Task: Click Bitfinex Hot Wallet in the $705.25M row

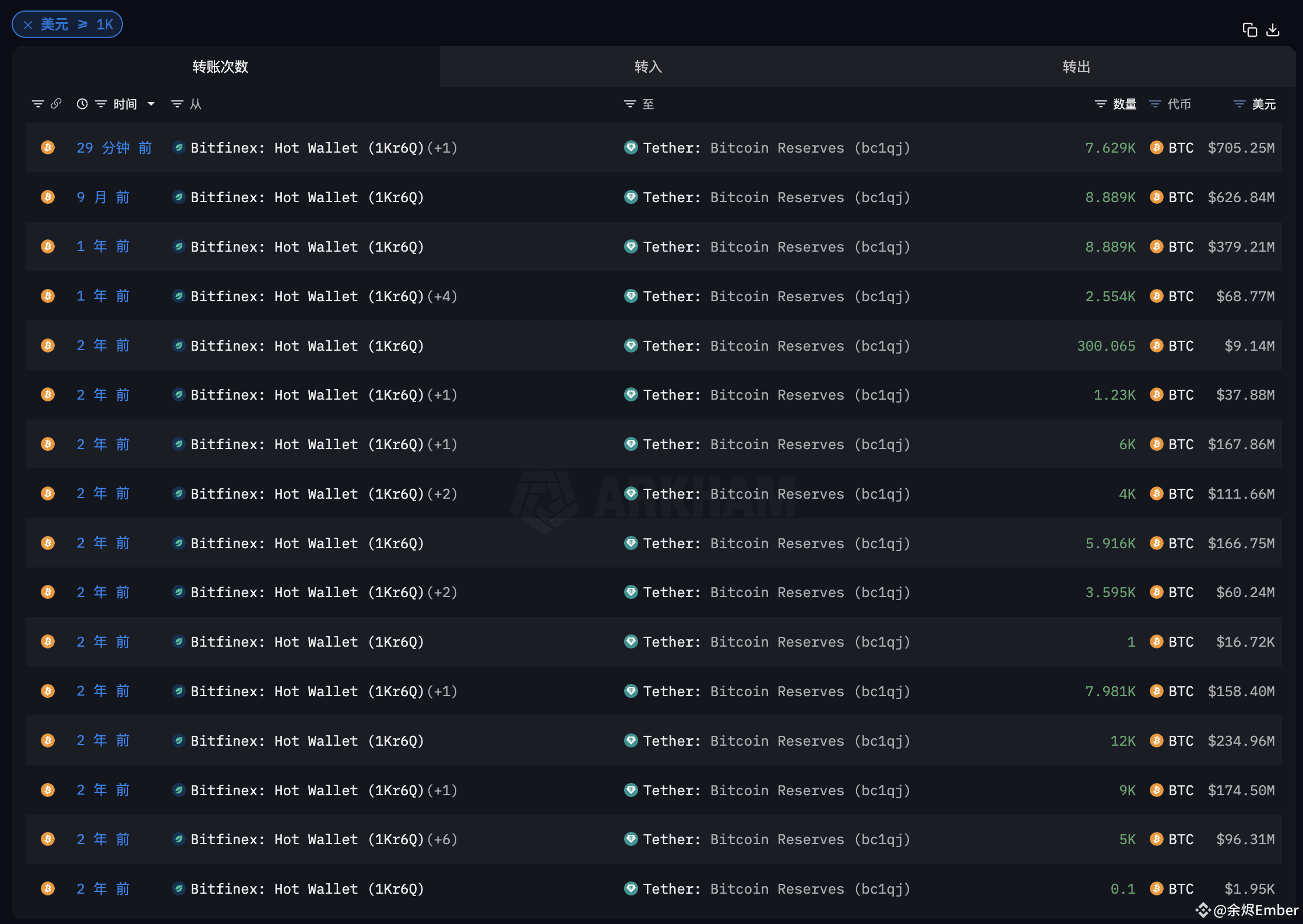Action: click(x=307, y=148)
